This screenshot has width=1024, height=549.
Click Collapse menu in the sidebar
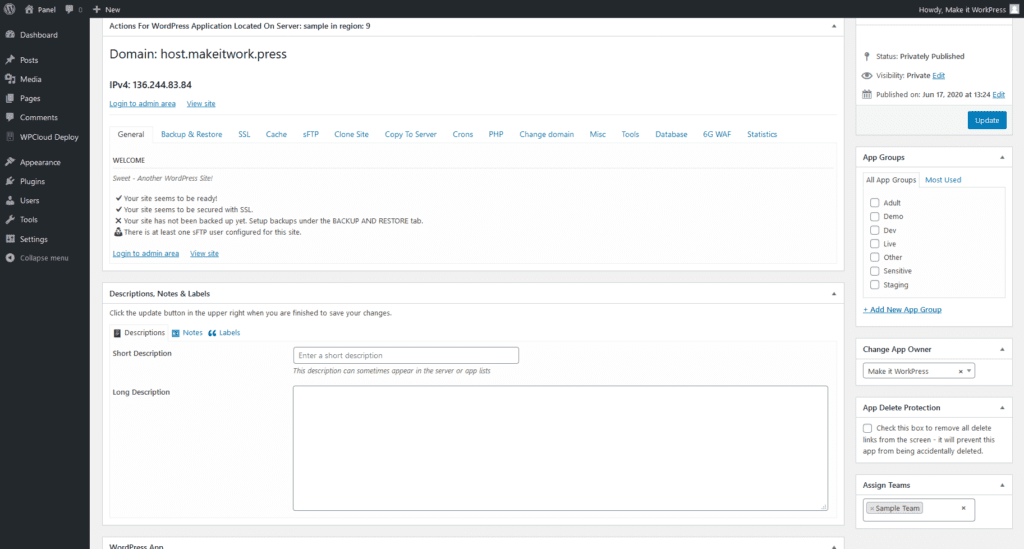point(44,258)
